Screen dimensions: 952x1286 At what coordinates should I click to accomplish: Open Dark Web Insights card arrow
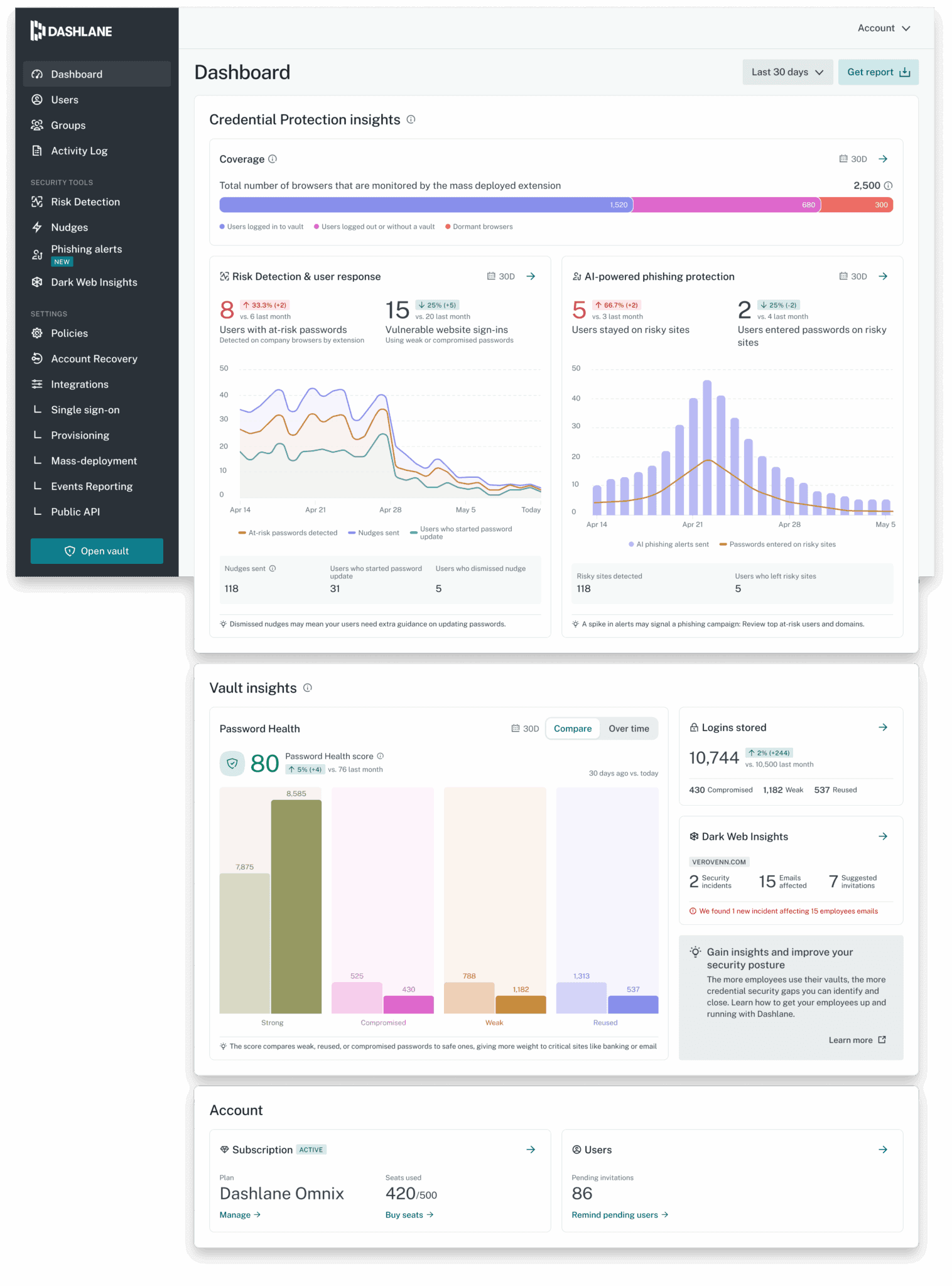tap(883, 836)
